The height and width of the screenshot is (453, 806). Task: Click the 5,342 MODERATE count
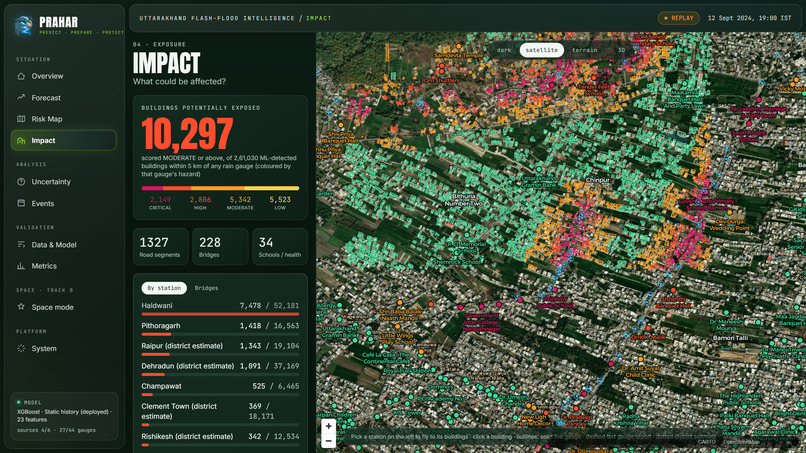point(240,200)
